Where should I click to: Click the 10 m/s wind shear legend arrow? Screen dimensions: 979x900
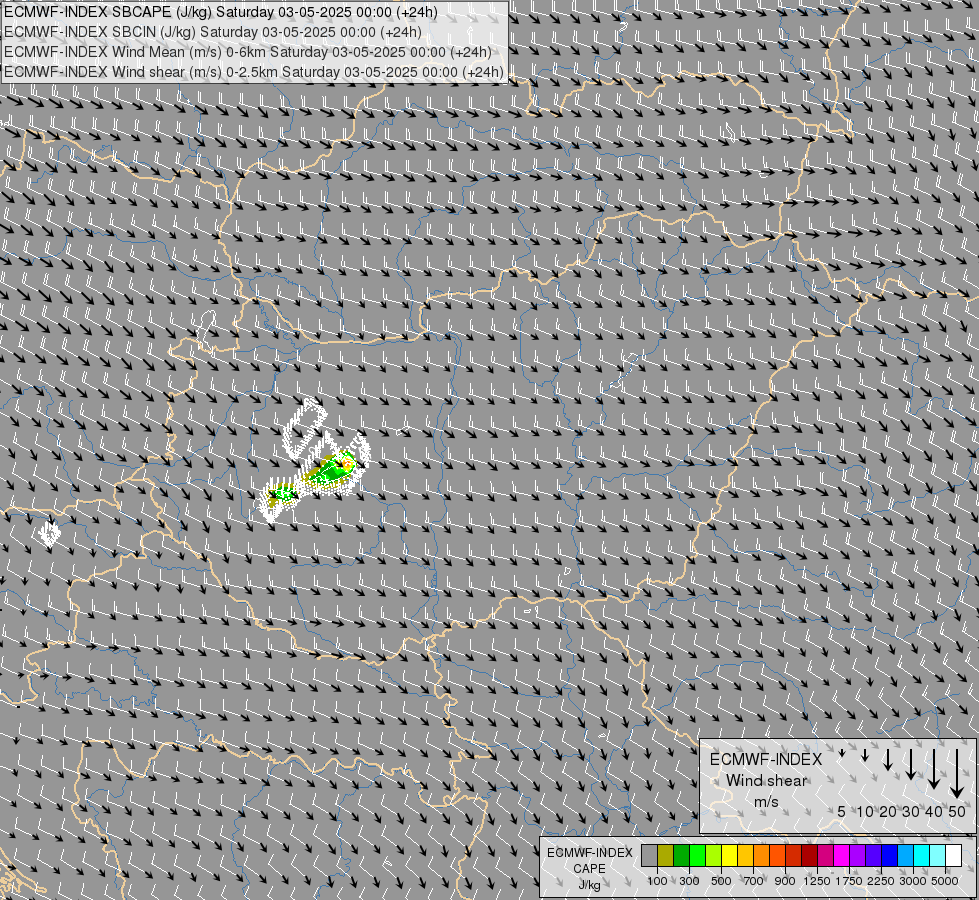click(x=865, y=755)
